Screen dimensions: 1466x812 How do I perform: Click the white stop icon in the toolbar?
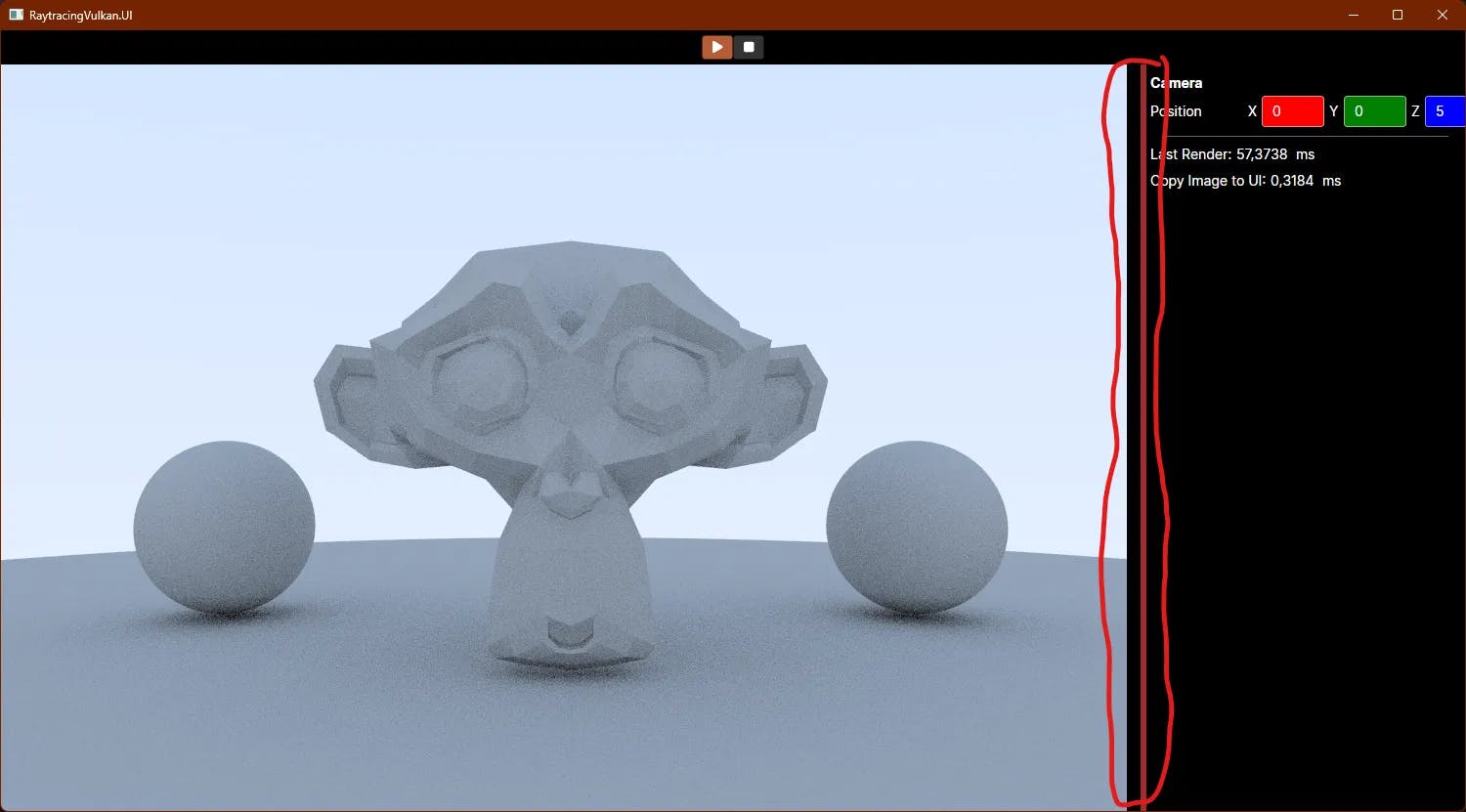[748, 46]
